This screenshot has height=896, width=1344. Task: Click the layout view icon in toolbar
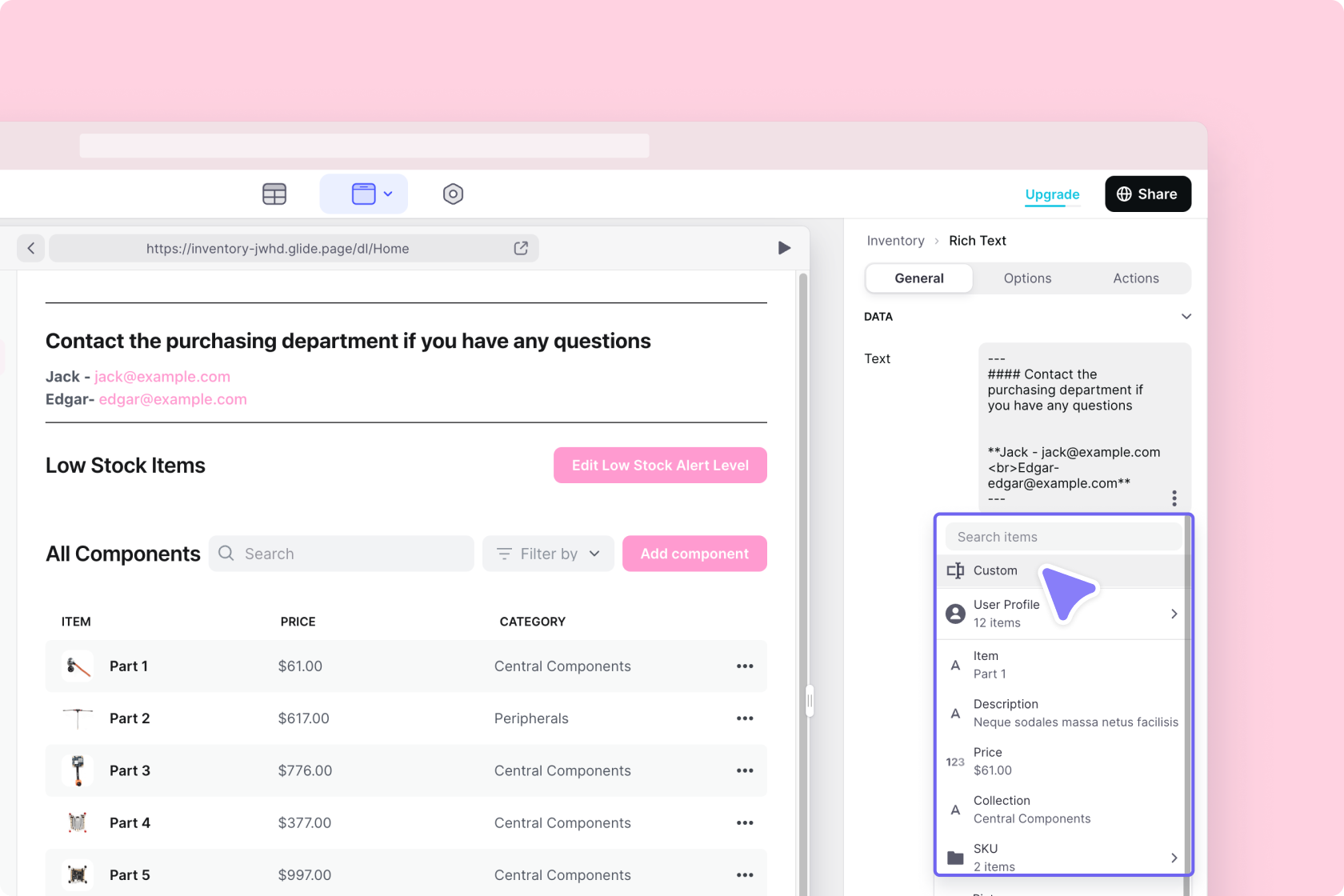[x=363, y=194]
